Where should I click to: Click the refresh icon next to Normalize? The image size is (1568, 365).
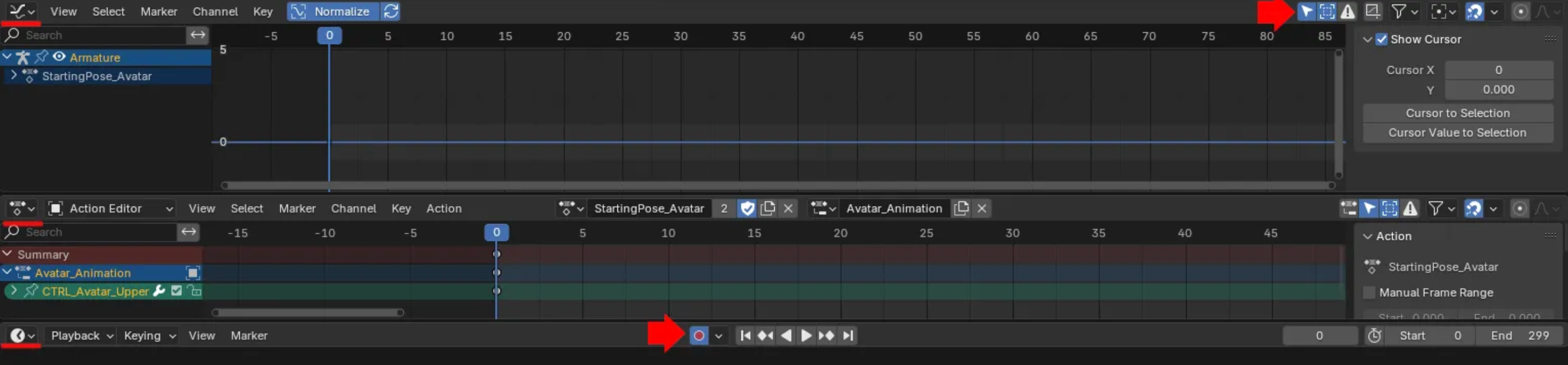pos(391,11)
